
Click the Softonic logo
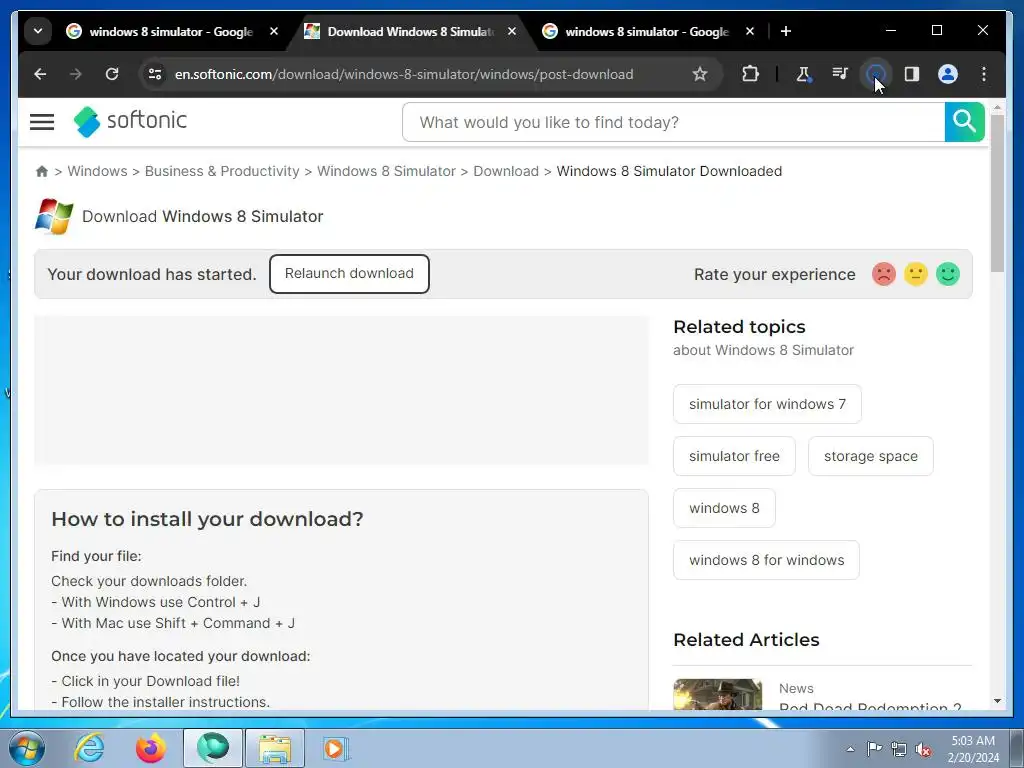click(130, 121)
